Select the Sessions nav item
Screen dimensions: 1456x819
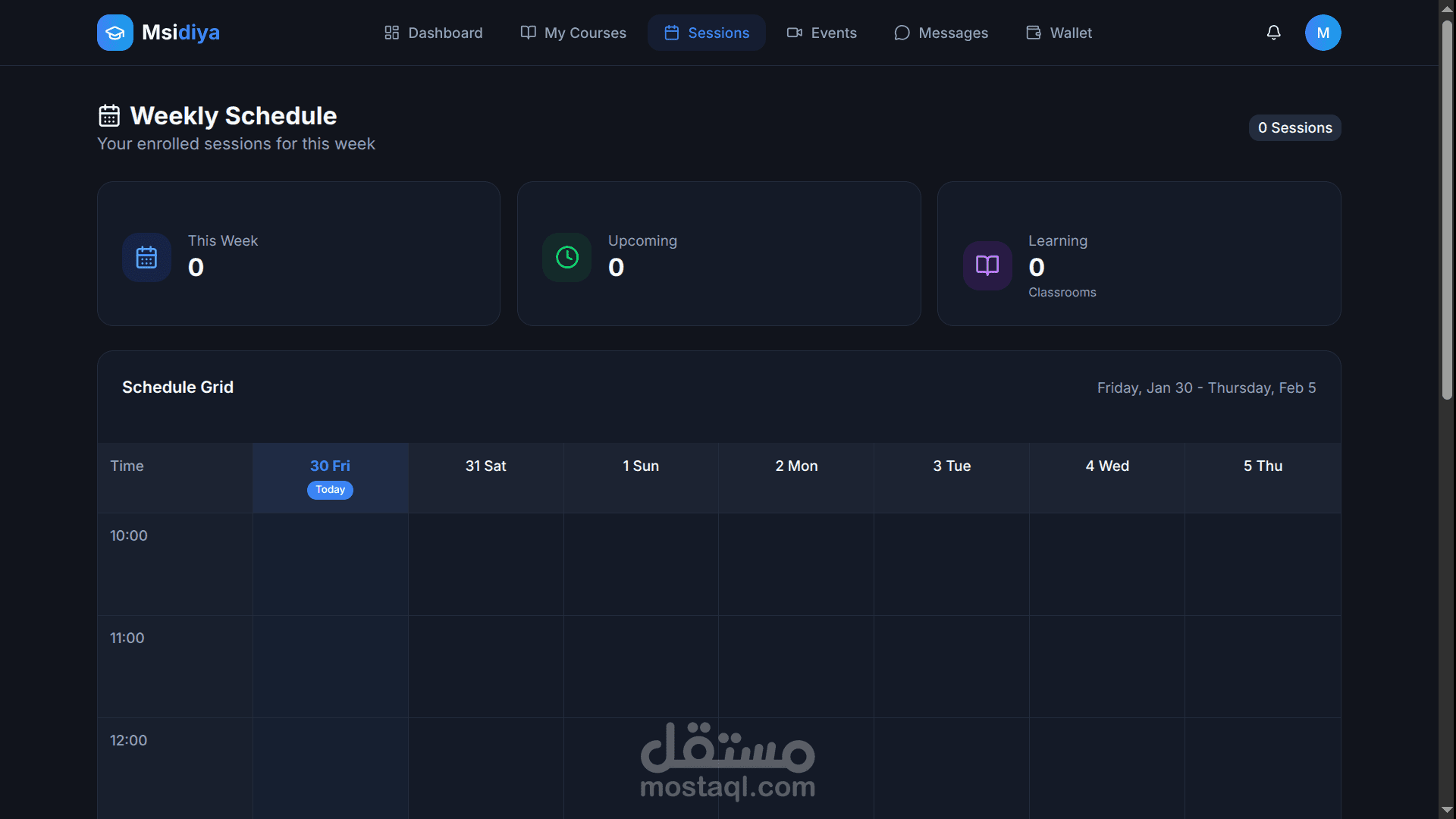pyautogui.click(x=706, y=33)
